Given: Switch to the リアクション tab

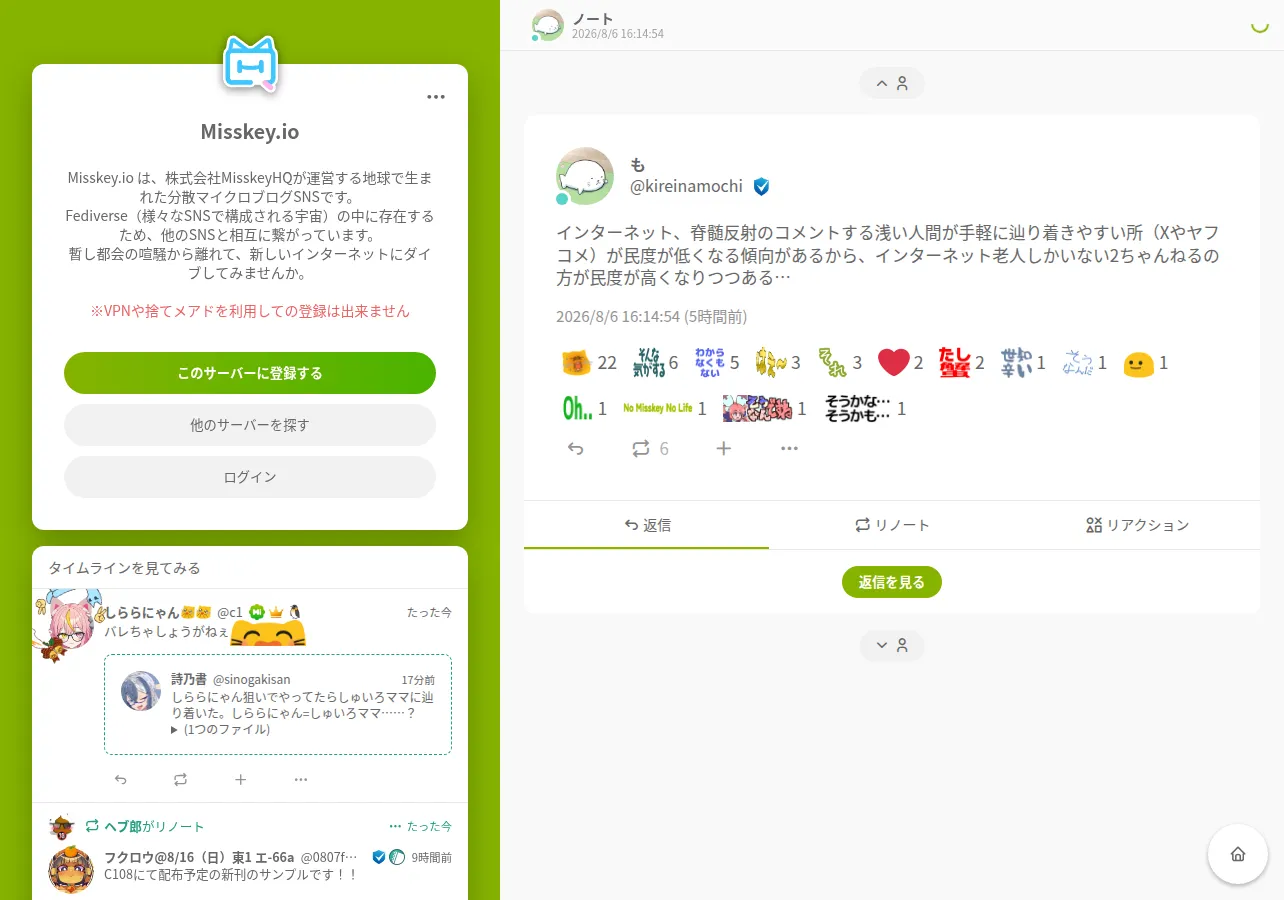Looking at the screenshot, I should (1137, 525).
